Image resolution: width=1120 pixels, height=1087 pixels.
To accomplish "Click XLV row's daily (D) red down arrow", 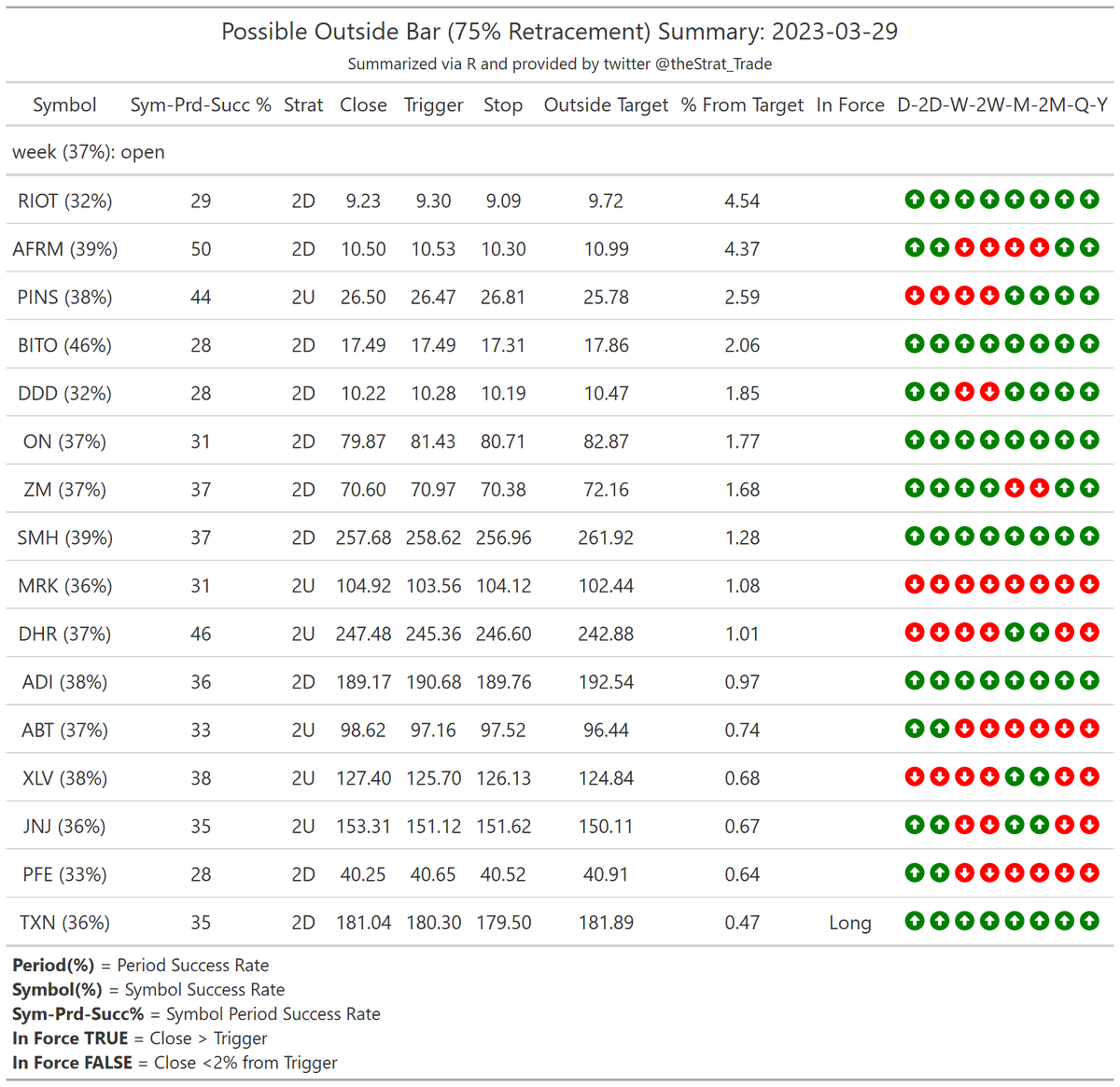I will tap(915, 776).
